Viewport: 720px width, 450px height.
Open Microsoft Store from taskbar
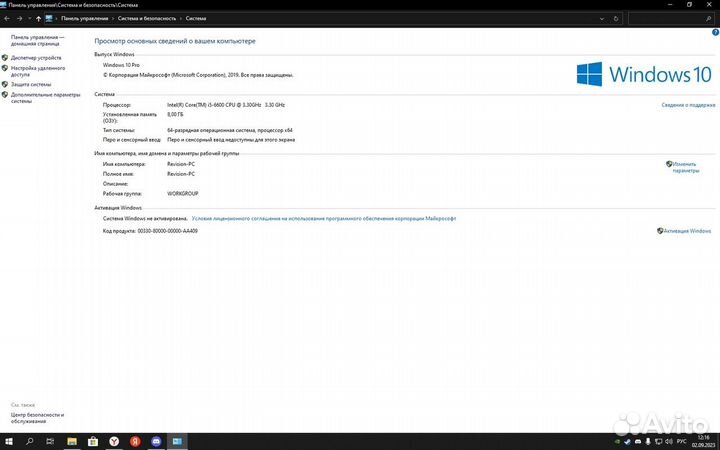[x=93, y=441]
